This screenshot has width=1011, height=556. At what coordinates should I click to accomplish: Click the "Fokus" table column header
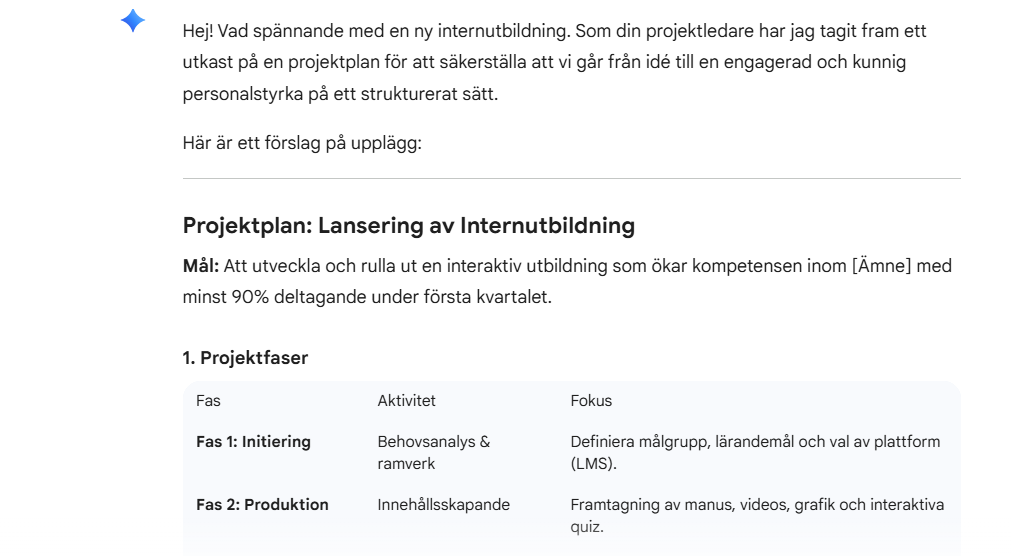pos(591,401)
